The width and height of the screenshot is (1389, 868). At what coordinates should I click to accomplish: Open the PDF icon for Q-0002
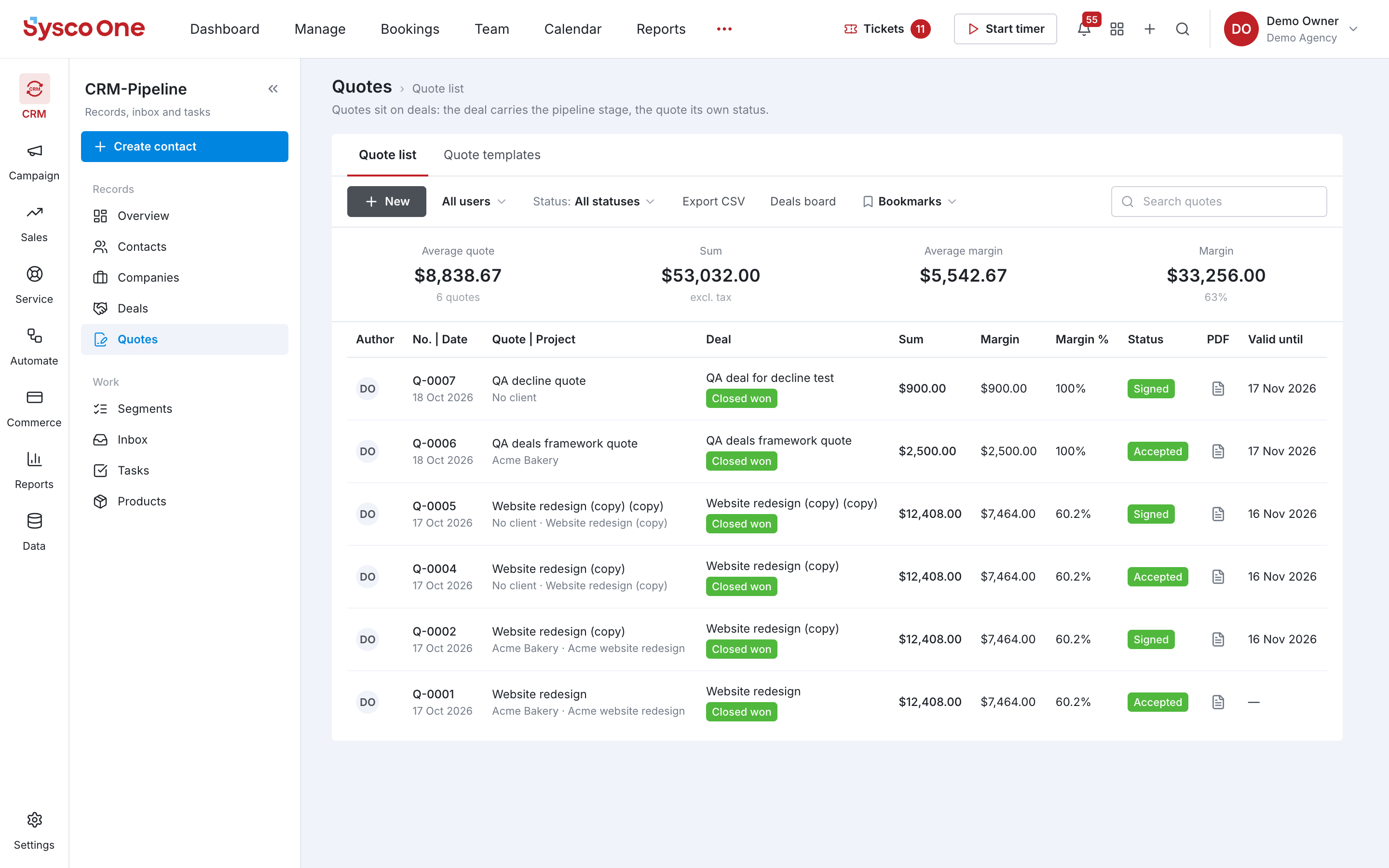[1218, 639]
